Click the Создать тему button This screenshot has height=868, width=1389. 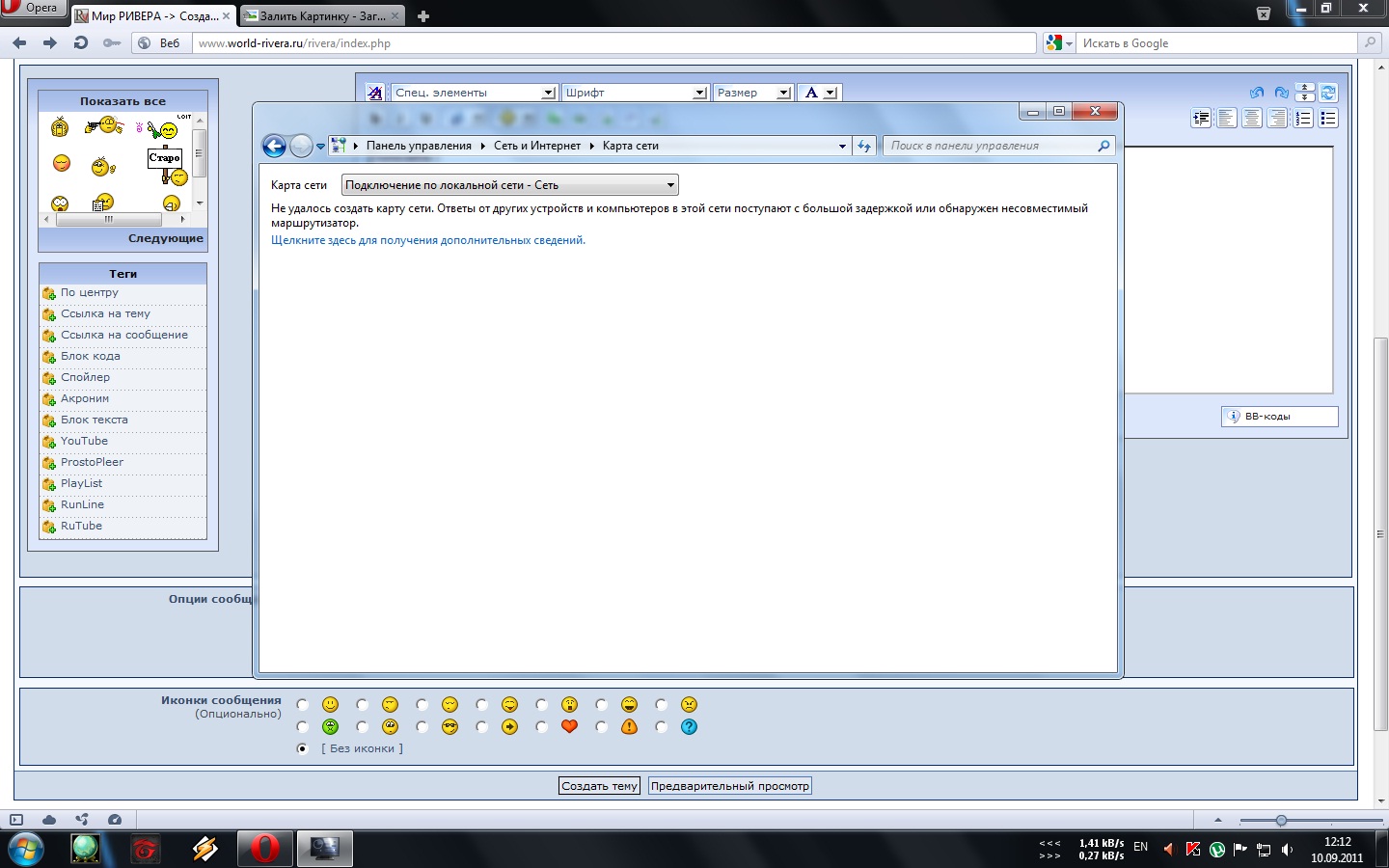point(599,786)
